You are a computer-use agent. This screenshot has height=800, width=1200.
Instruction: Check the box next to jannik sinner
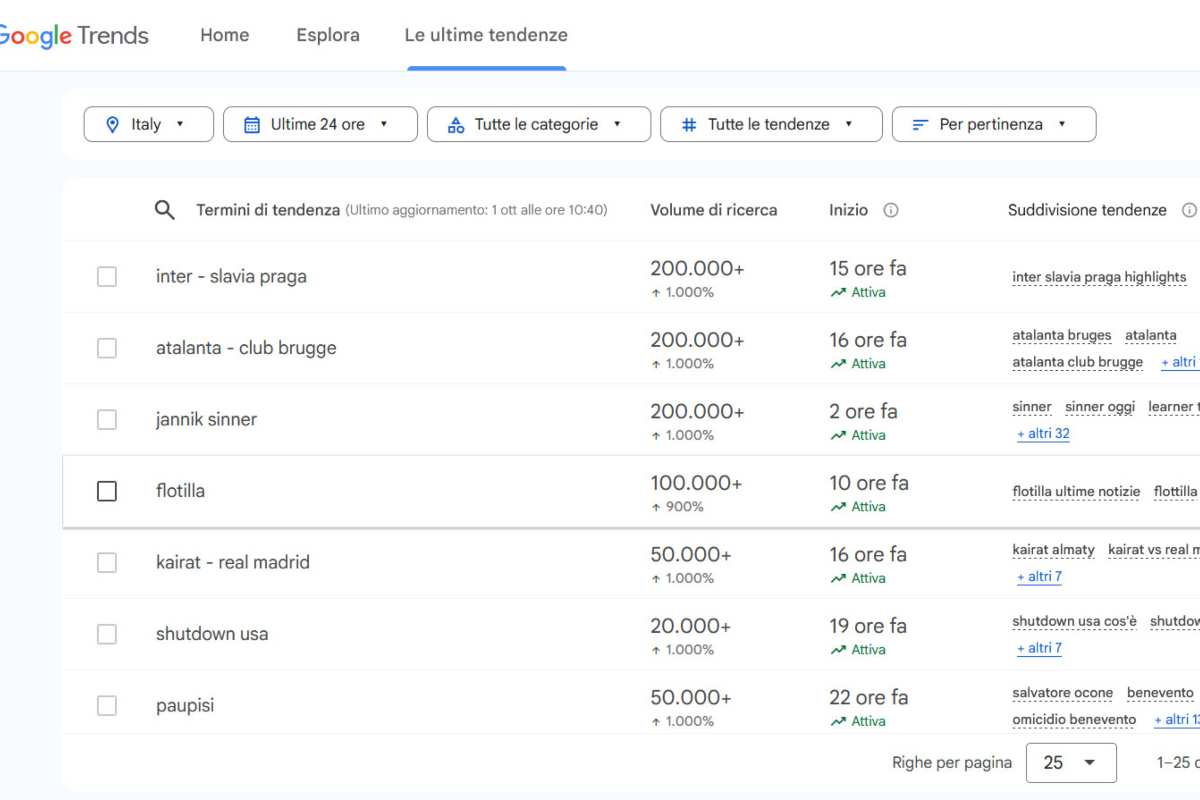click(x=107, y=420)
